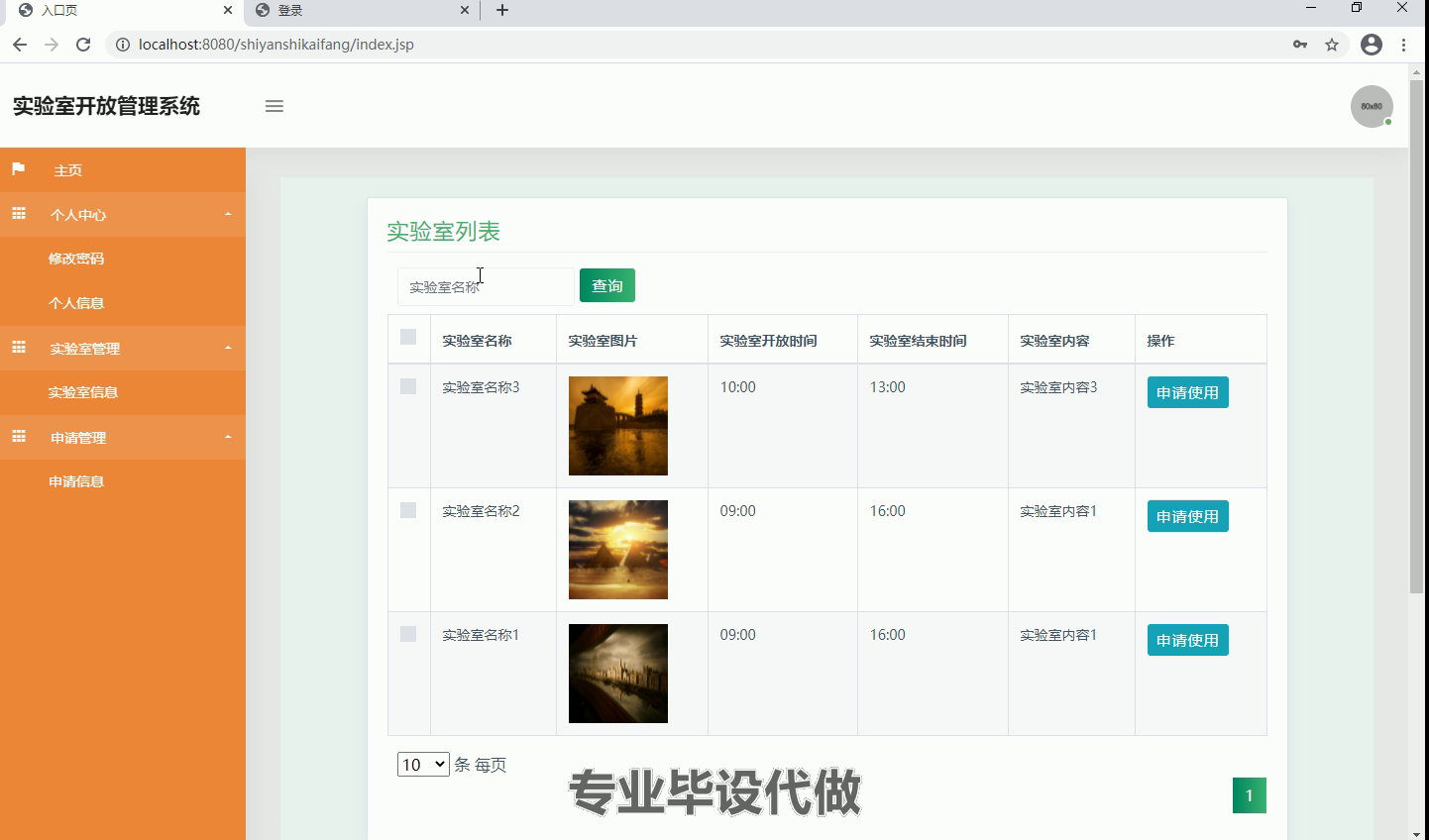Viewport: 1429px width, 840px height.
Task: View site information icon in address bar
Action: pos(123,45)
